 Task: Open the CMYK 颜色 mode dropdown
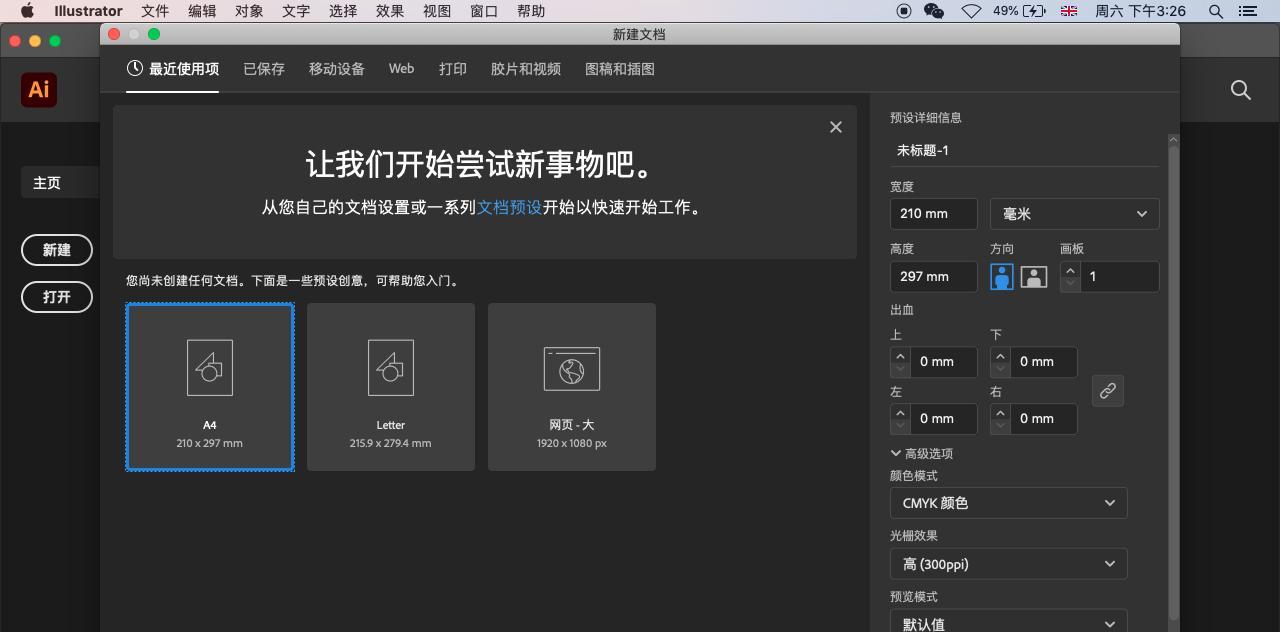(x=1009, y=503)
